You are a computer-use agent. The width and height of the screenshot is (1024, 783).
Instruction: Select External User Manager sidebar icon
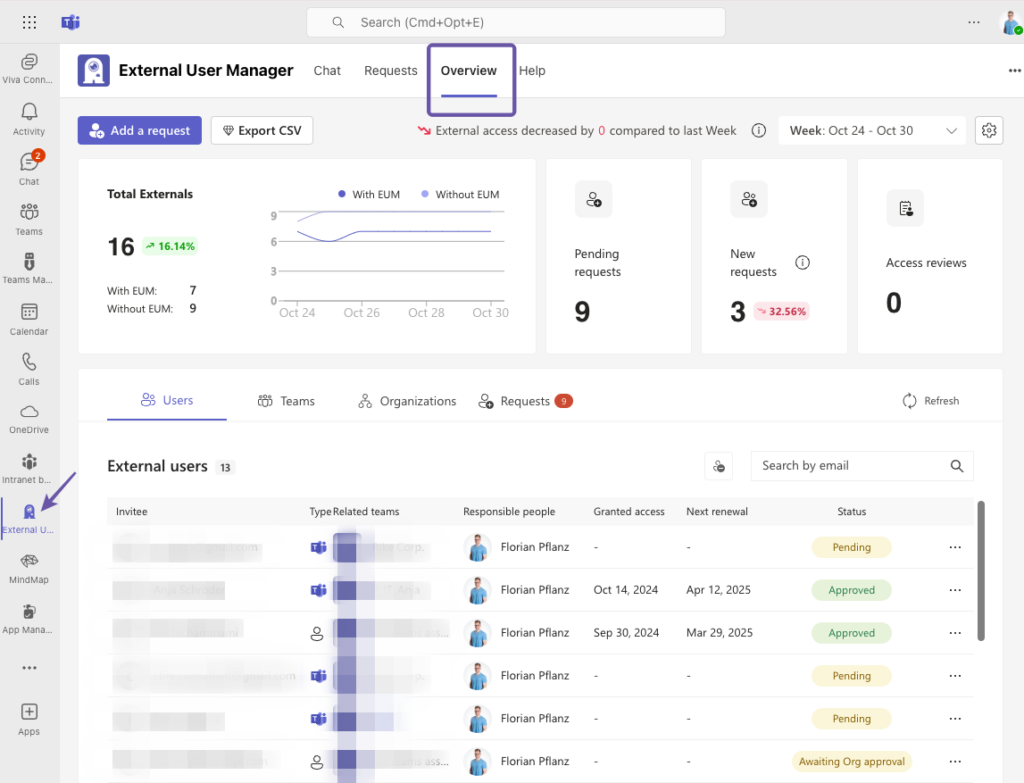(x=29, y=519)
